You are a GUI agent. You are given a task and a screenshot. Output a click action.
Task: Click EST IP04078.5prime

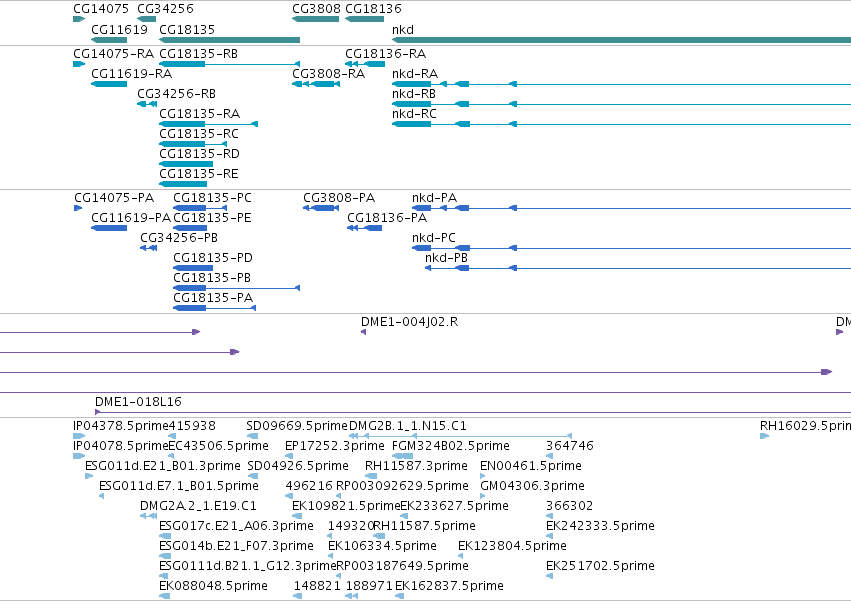pos(120,446)
